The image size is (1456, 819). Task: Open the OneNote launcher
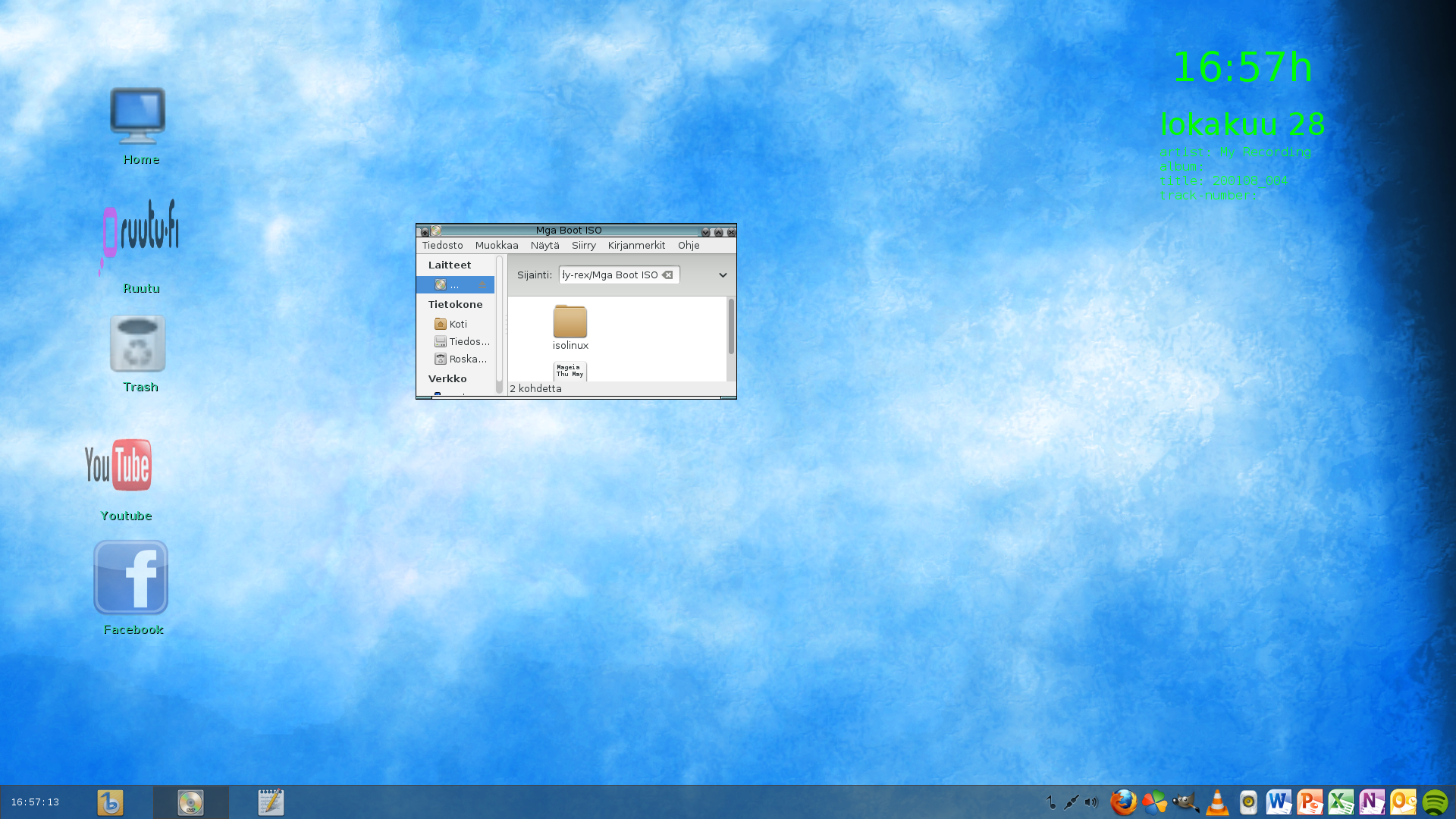pos(1372,802)
